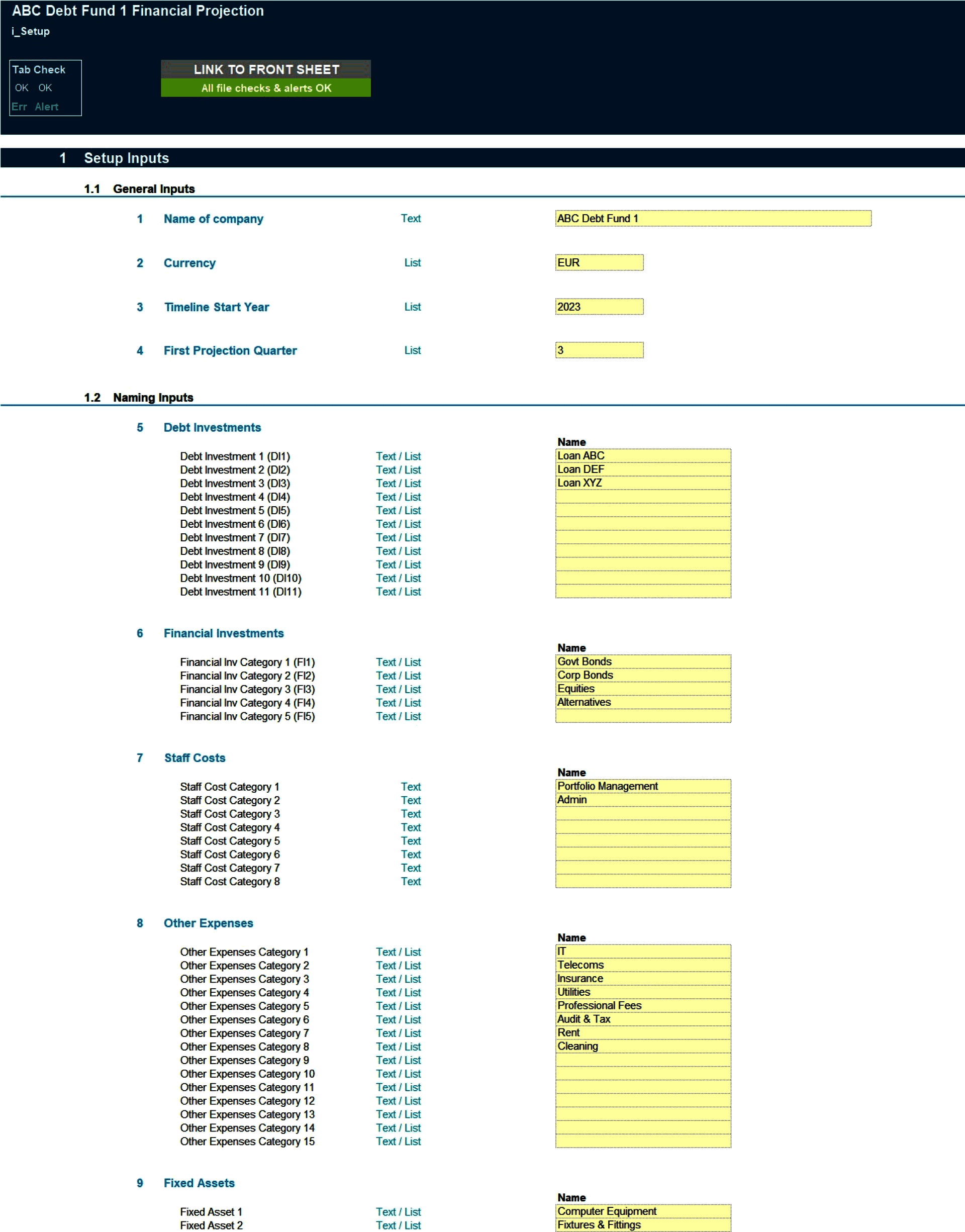Select the 'Telecoms' other expenses cell
Image resolution: width=965 pixels, height=1232 pixels.
click(x=642, y=965)
